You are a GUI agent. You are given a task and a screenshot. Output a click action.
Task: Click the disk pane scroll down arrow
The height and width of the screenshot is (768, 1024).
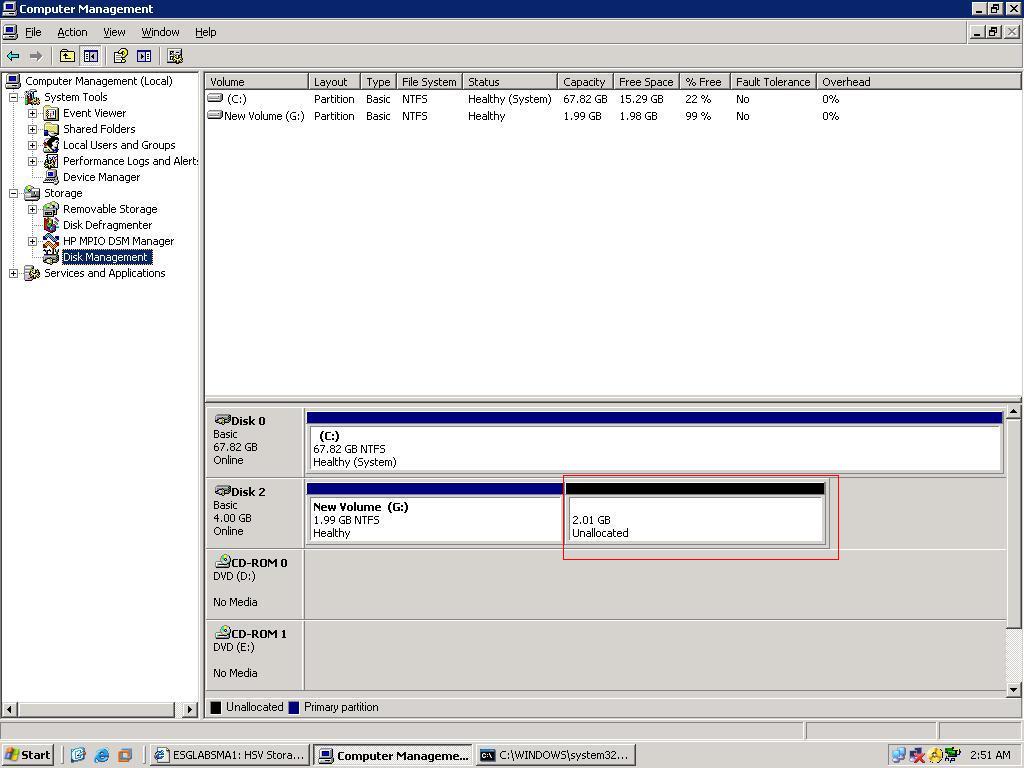coord(1013,689)
